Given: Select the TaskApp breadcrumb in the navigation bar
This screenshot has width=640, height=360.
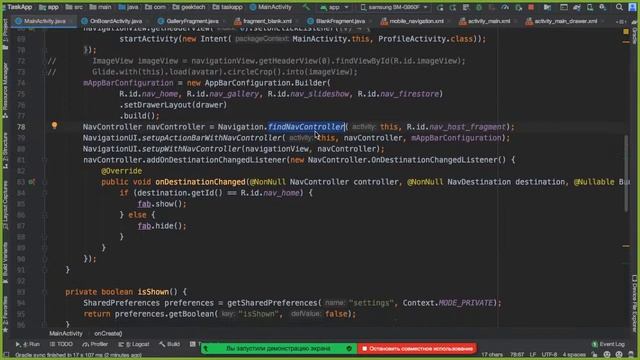Looking at the screenshot, I should click(19, 7).
